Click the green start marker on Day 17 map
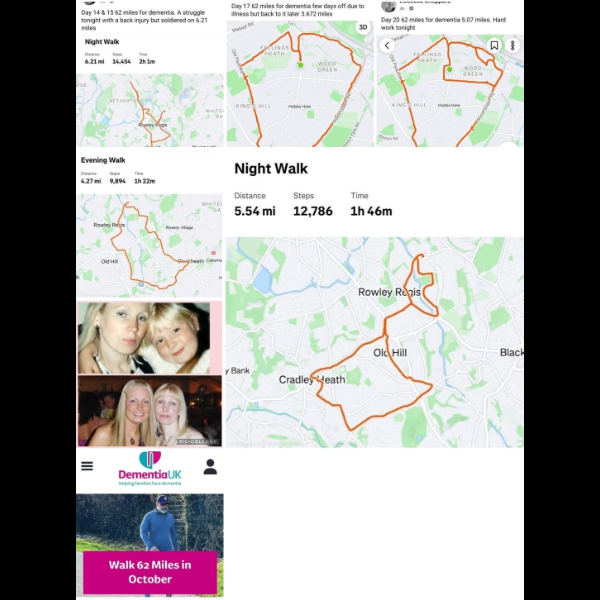This screenshot has width=600, height=600. click(300, 65)
